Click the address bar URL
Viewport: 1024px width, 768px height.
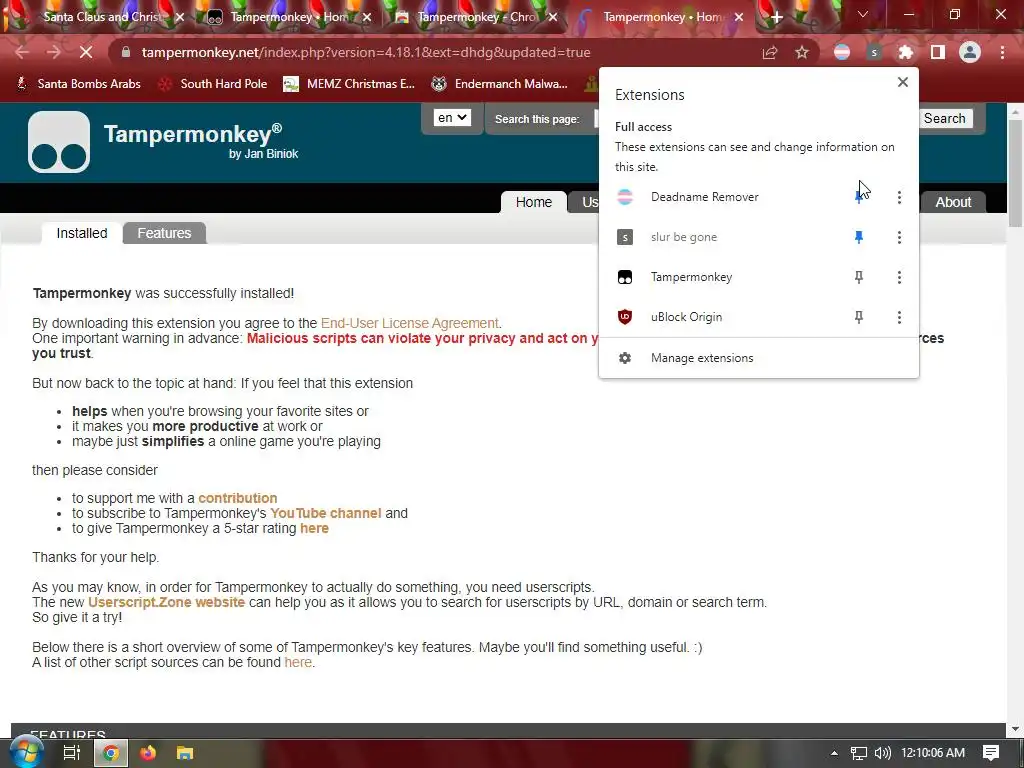(366, 52)
